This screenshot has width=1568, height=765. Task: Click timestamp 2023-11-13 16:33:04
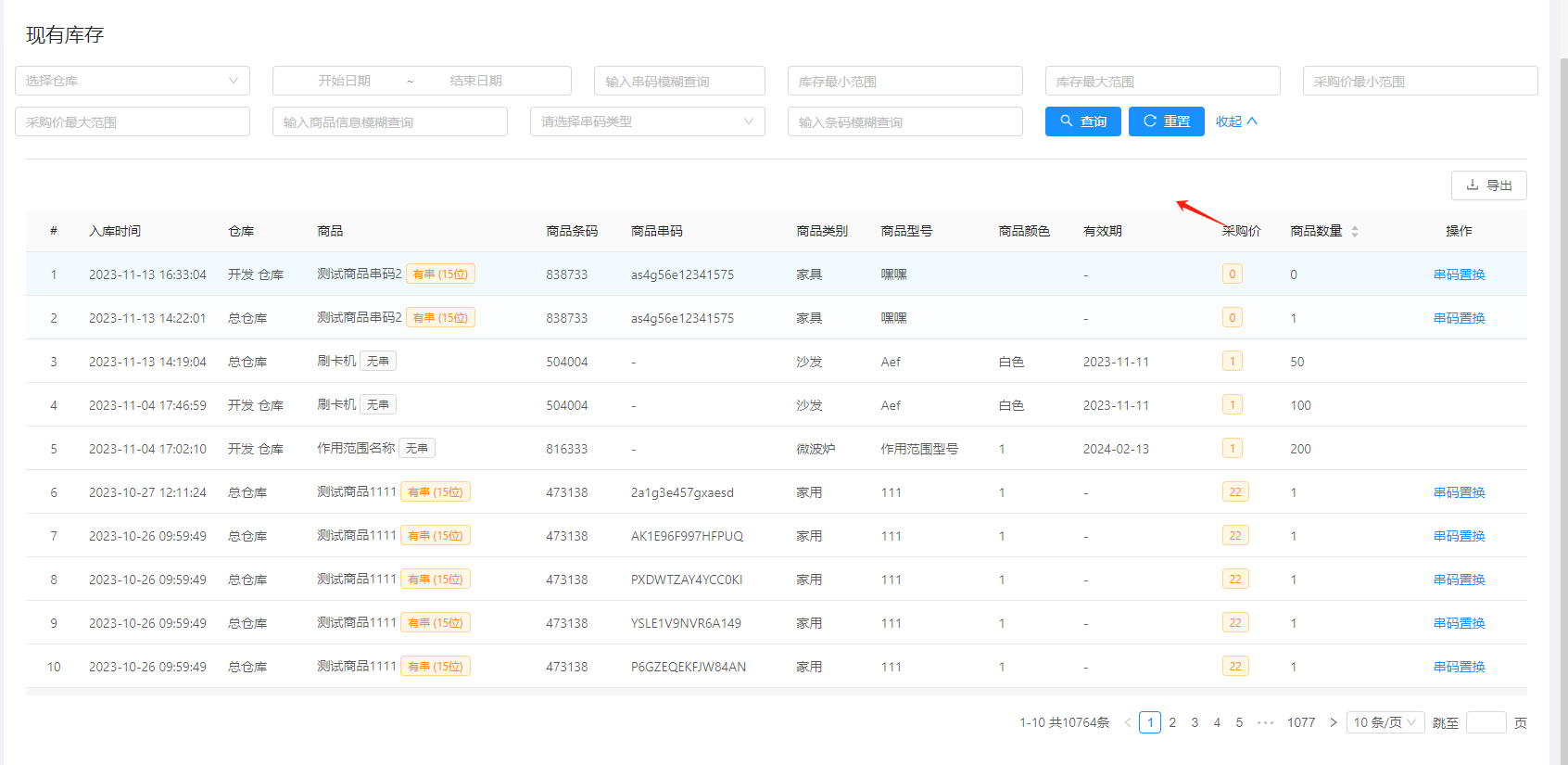[x=147, y=274]
